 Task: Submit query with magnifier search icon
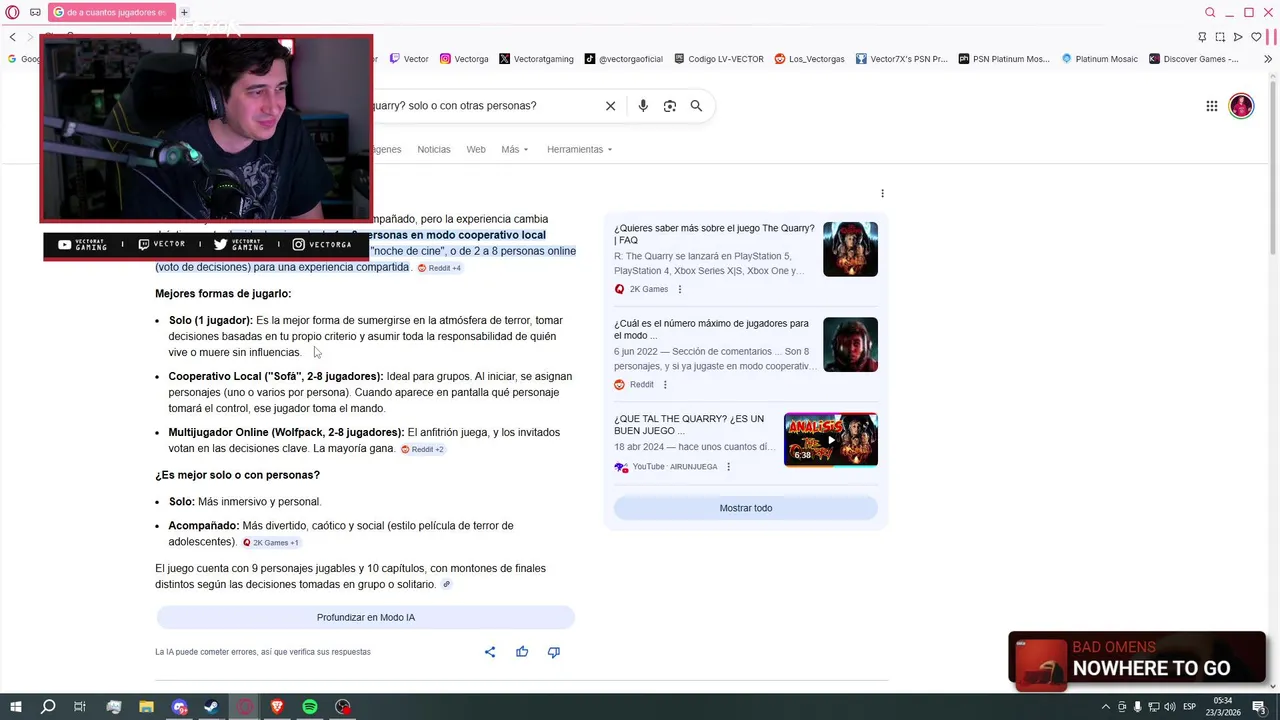[696, 106]
